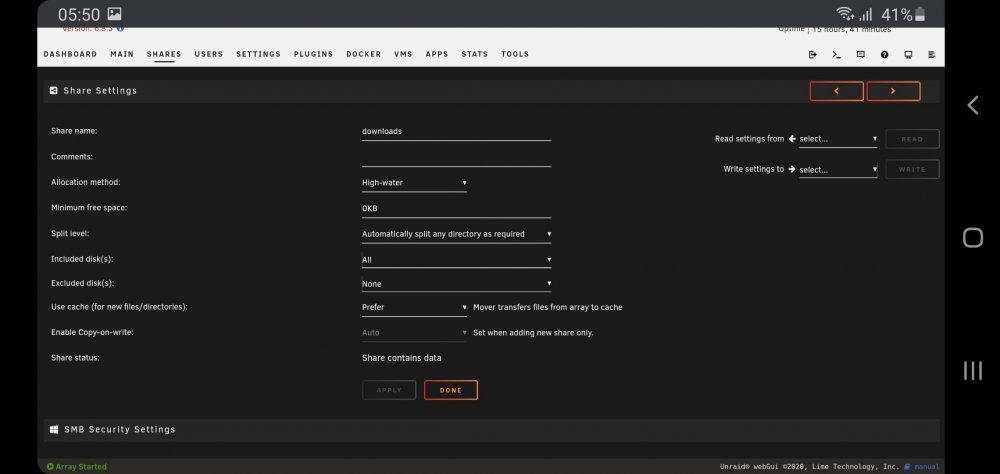Open the terminal icon in the header
The image size is (1000, 474).
[x=836, y=54]
